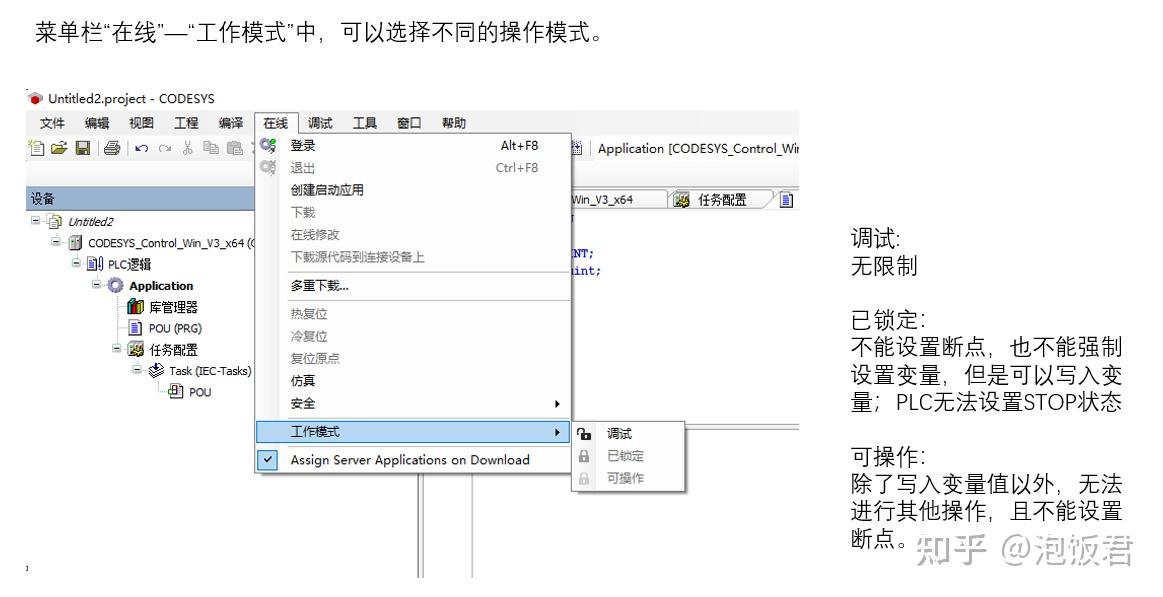Open the 调试 menu in menu bar
Screen dimensions: 1163x597
(x=320, y=123)
